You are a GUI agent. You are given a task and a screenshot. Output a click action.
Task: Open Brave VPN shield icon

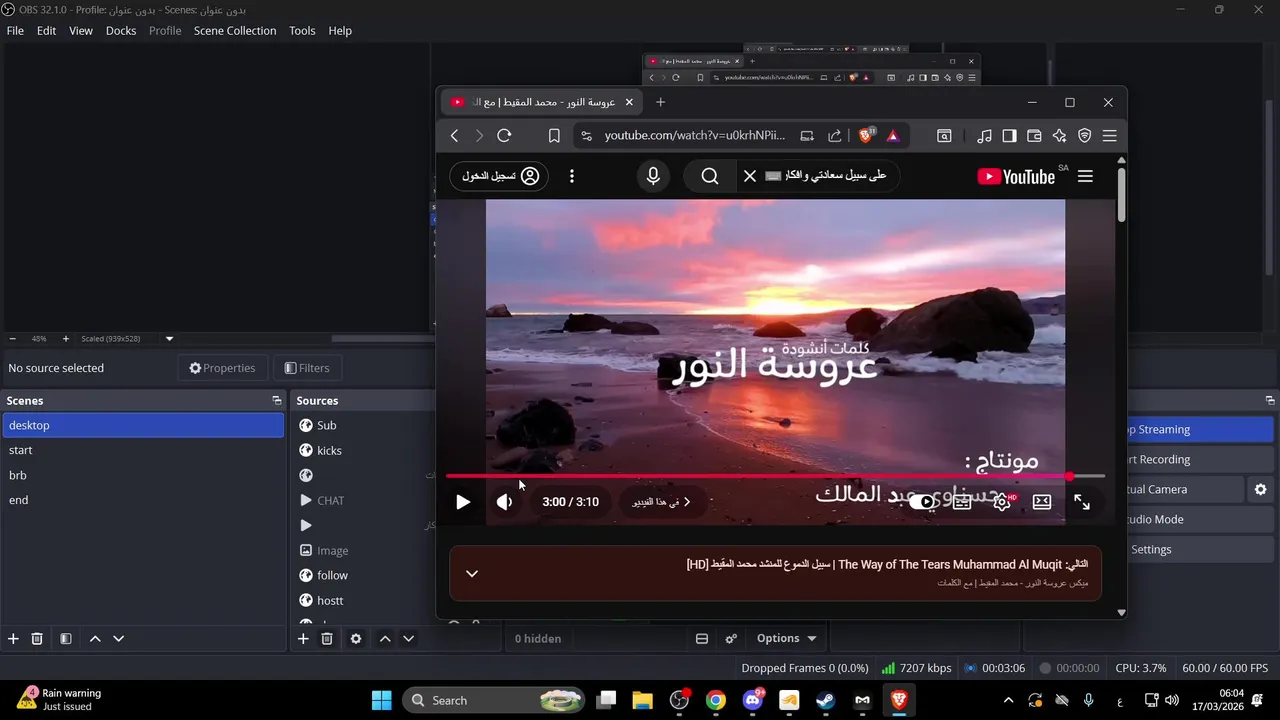pos(1085,136)
